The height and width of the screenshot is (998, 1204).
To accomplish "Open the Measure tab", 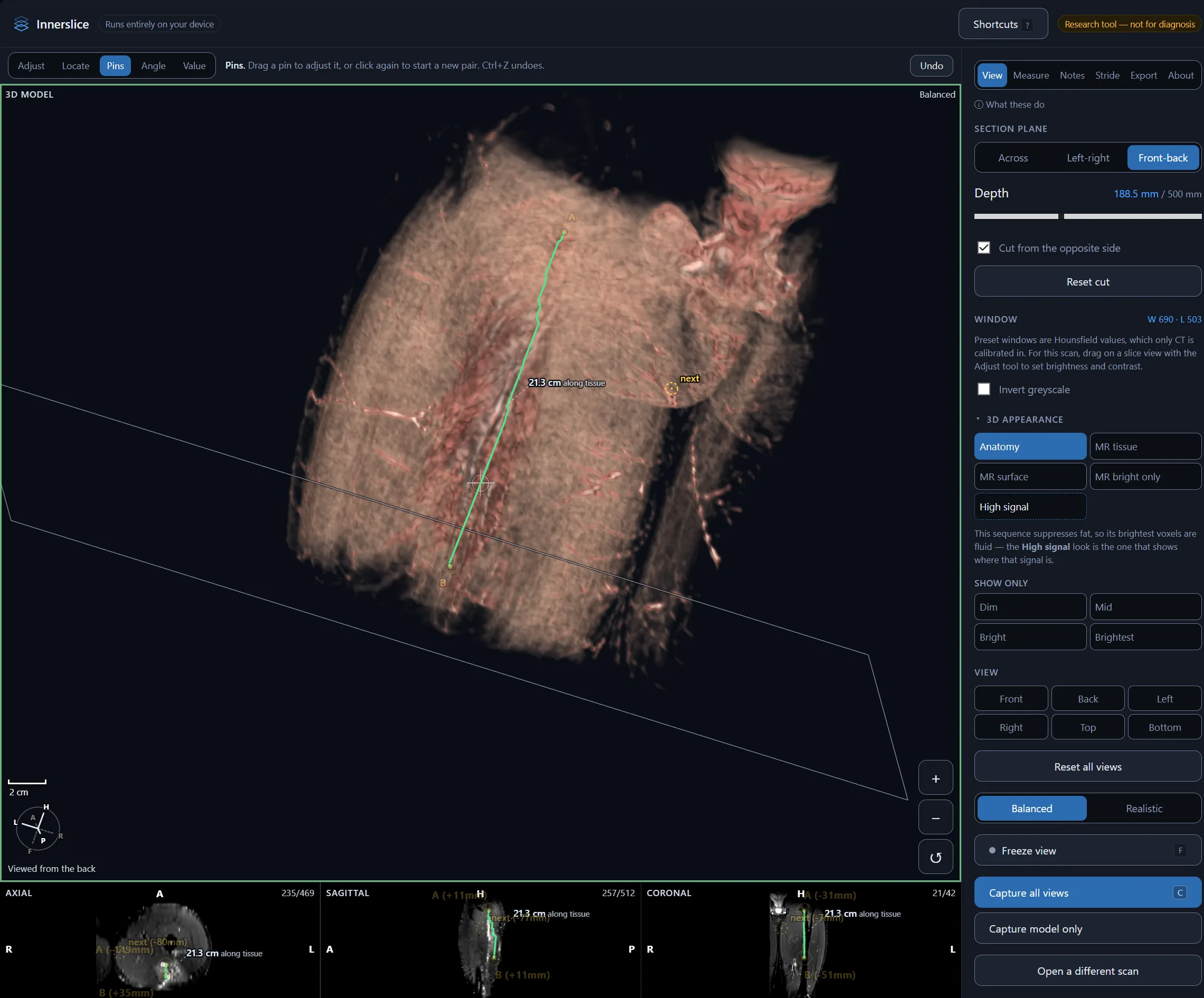I will (1031, 75).
